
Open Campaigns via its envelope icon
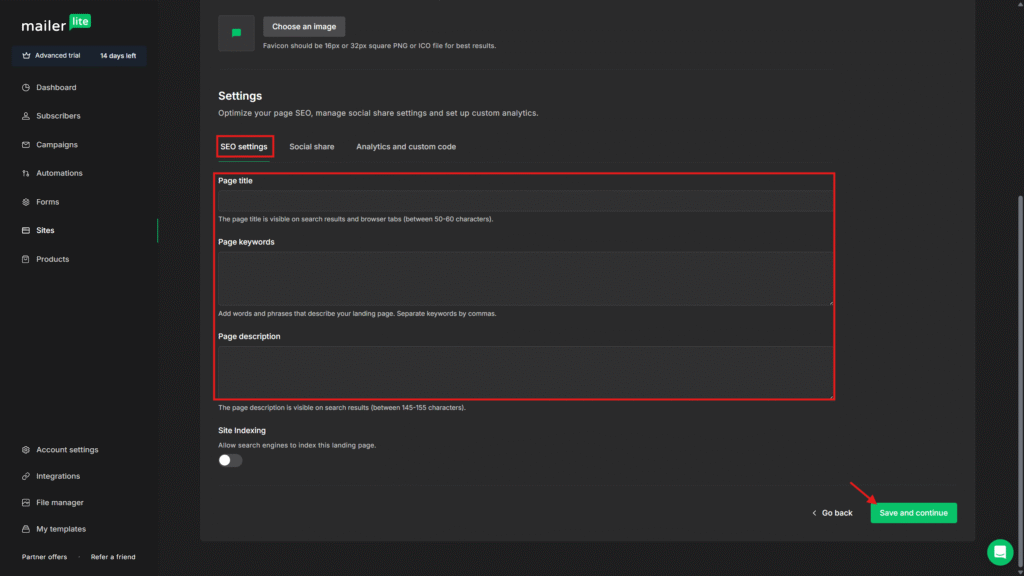point(26,145)
